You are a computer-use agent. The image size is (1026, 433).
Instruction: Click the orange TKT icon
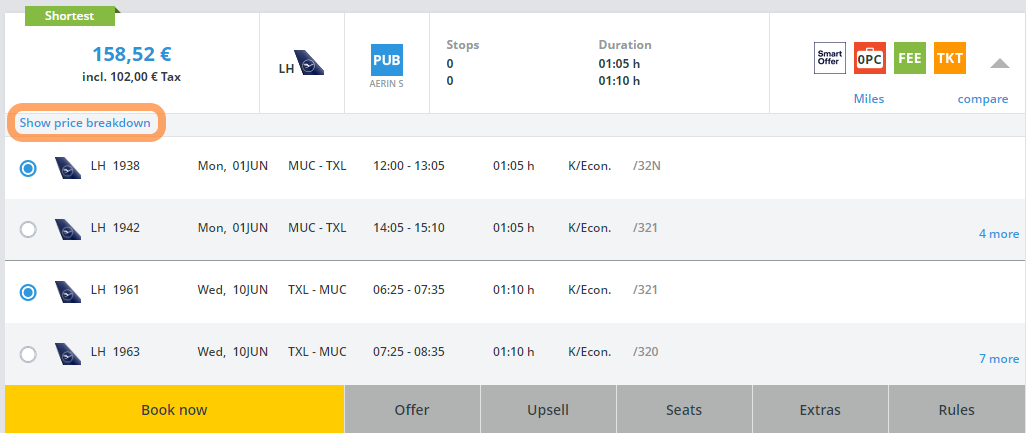pos(949,58)
